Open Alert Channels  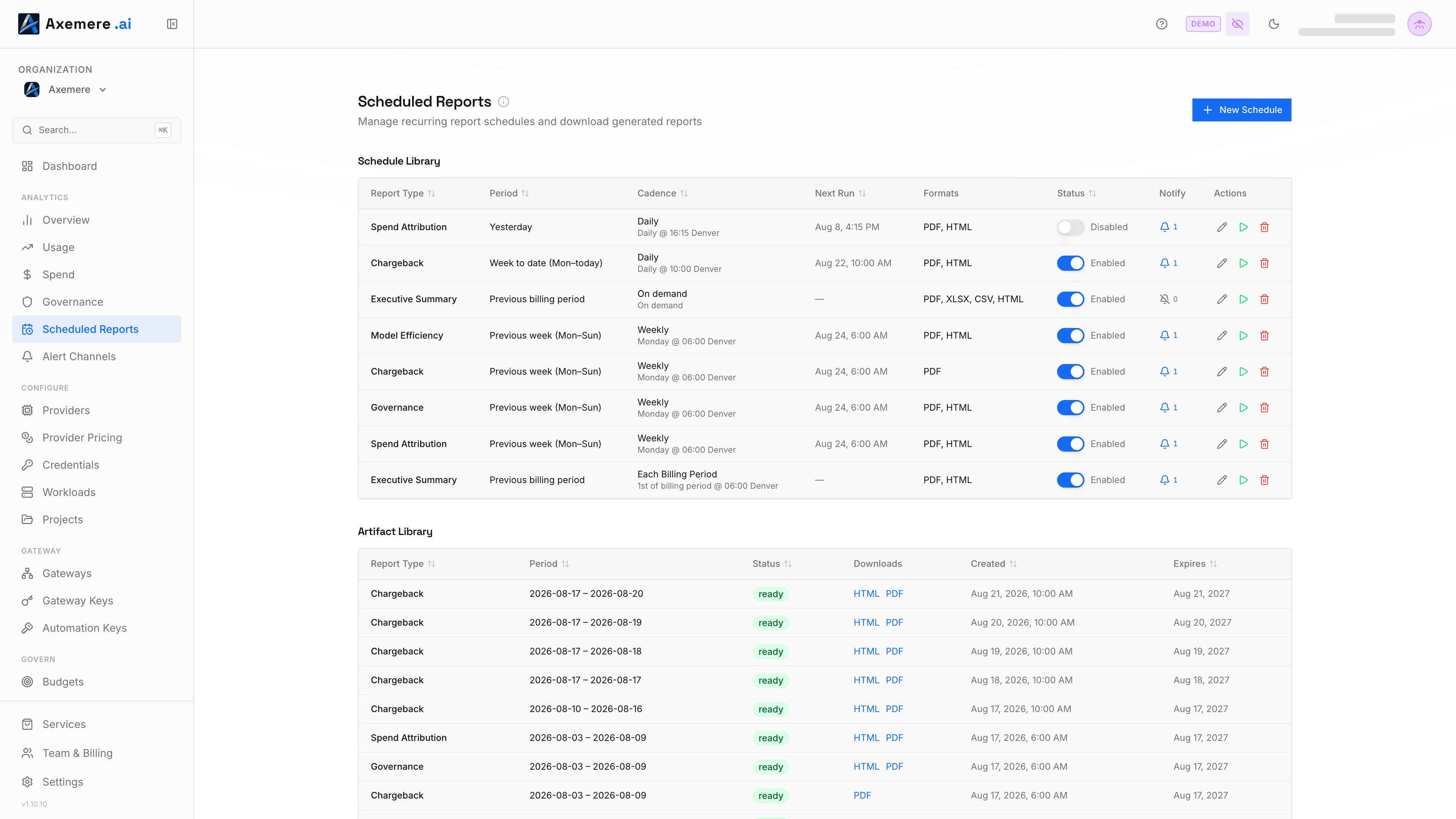[x=97, y=357]
